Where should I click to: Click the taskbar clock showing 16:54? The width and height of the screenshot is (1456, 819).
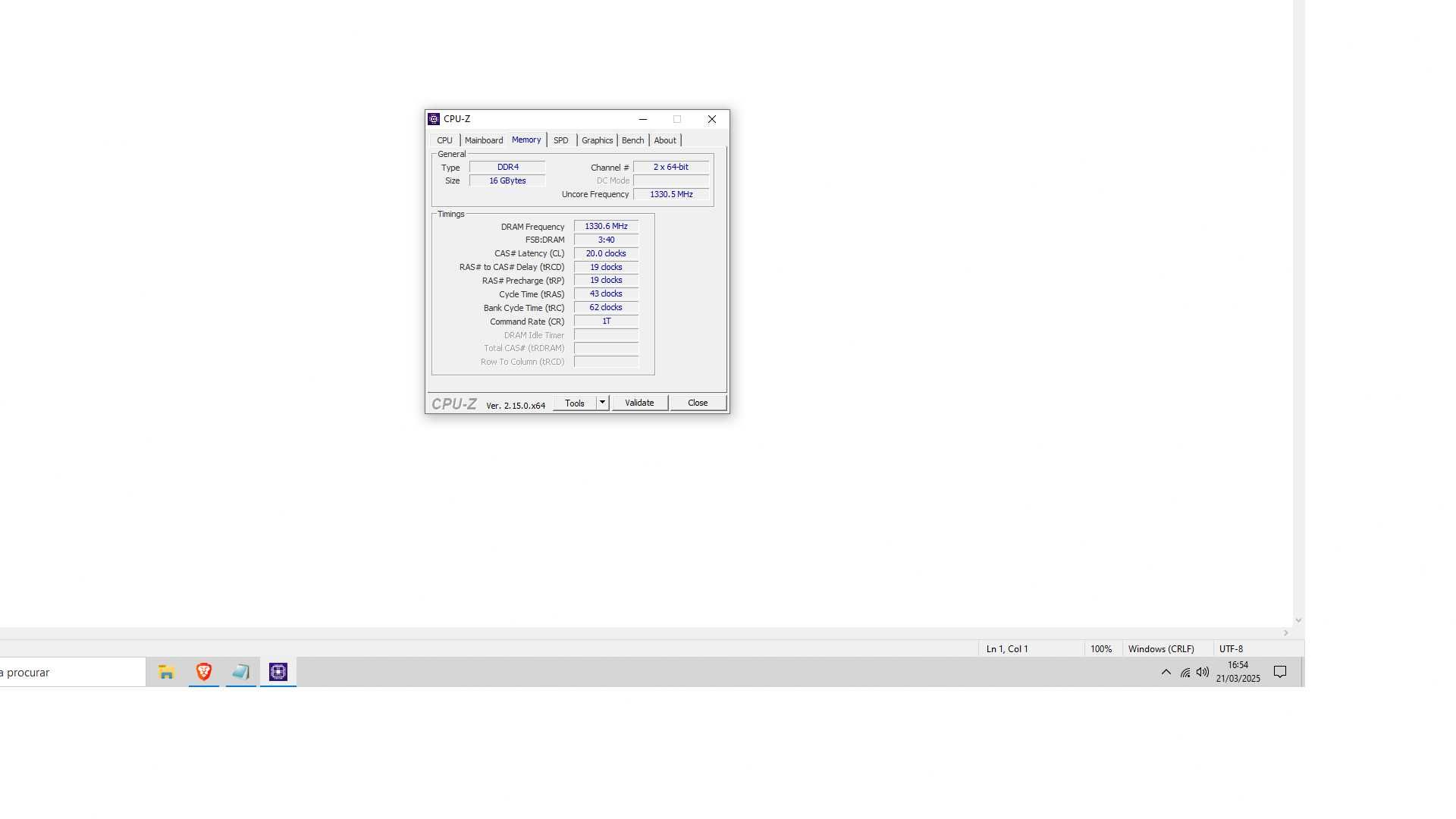(x=1238, y=672)
